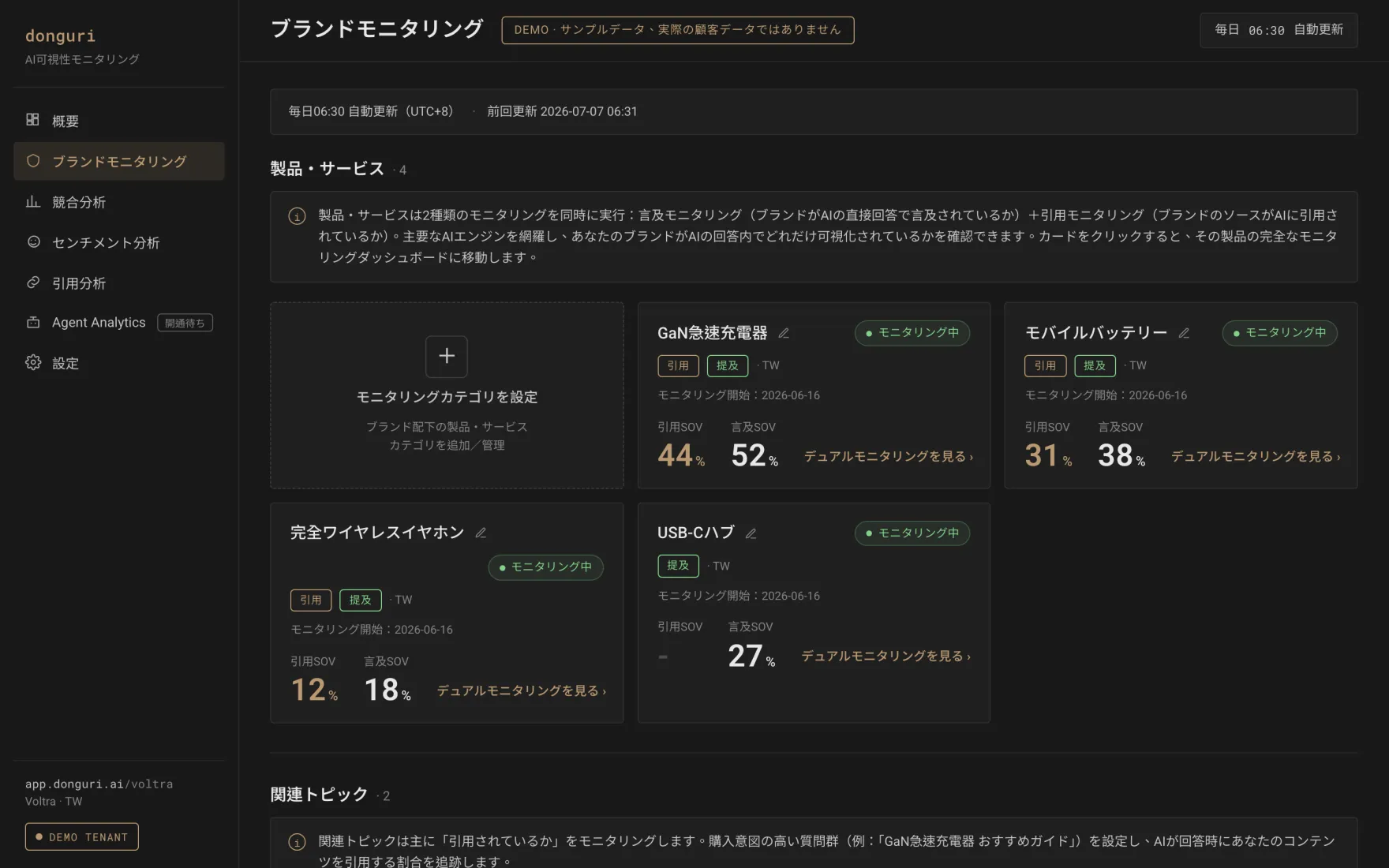
Task: Click the 開通待ち badge
Action: (x=185, y=323)
